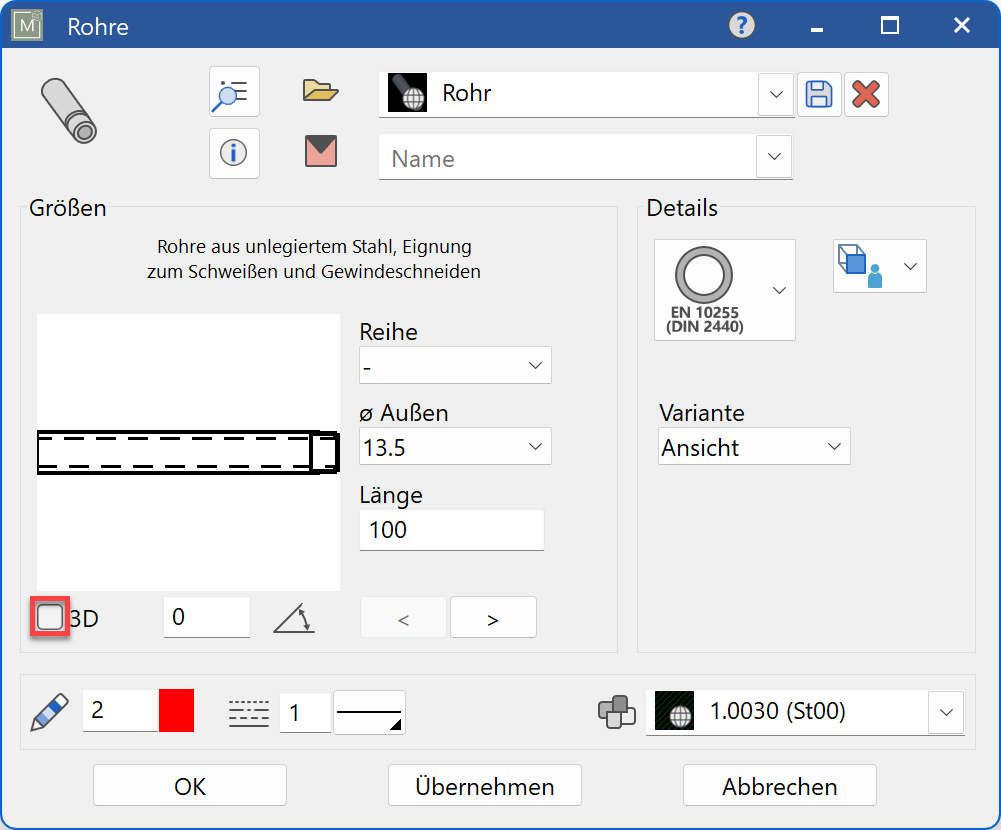
Task: Open the info icon button
Action: [234, 153]
